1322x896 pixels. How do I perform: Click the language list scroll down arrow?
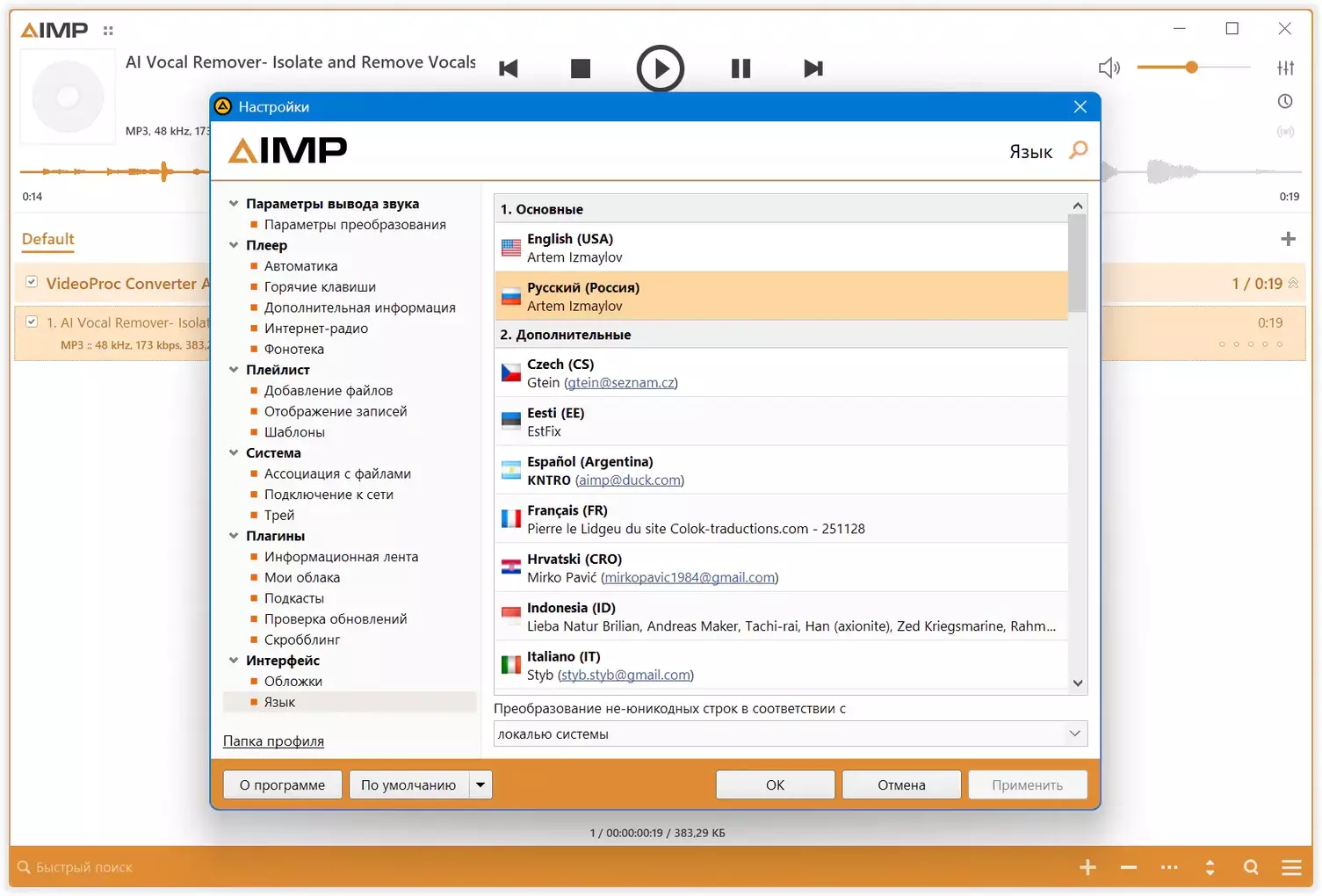click(1078, 683)
